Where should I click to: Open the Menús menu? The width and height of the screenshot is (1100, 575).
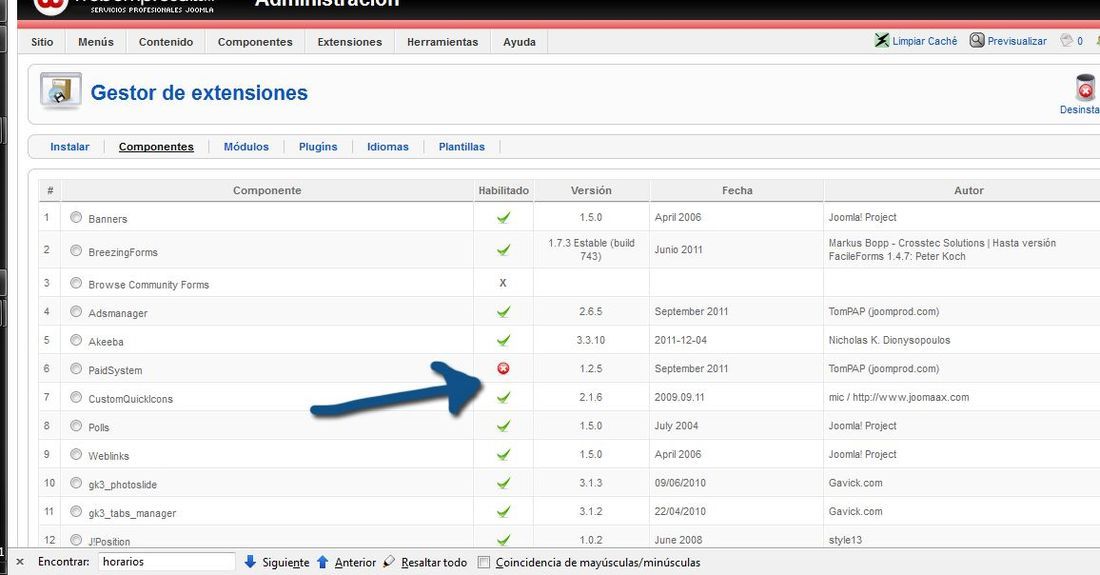95,41
